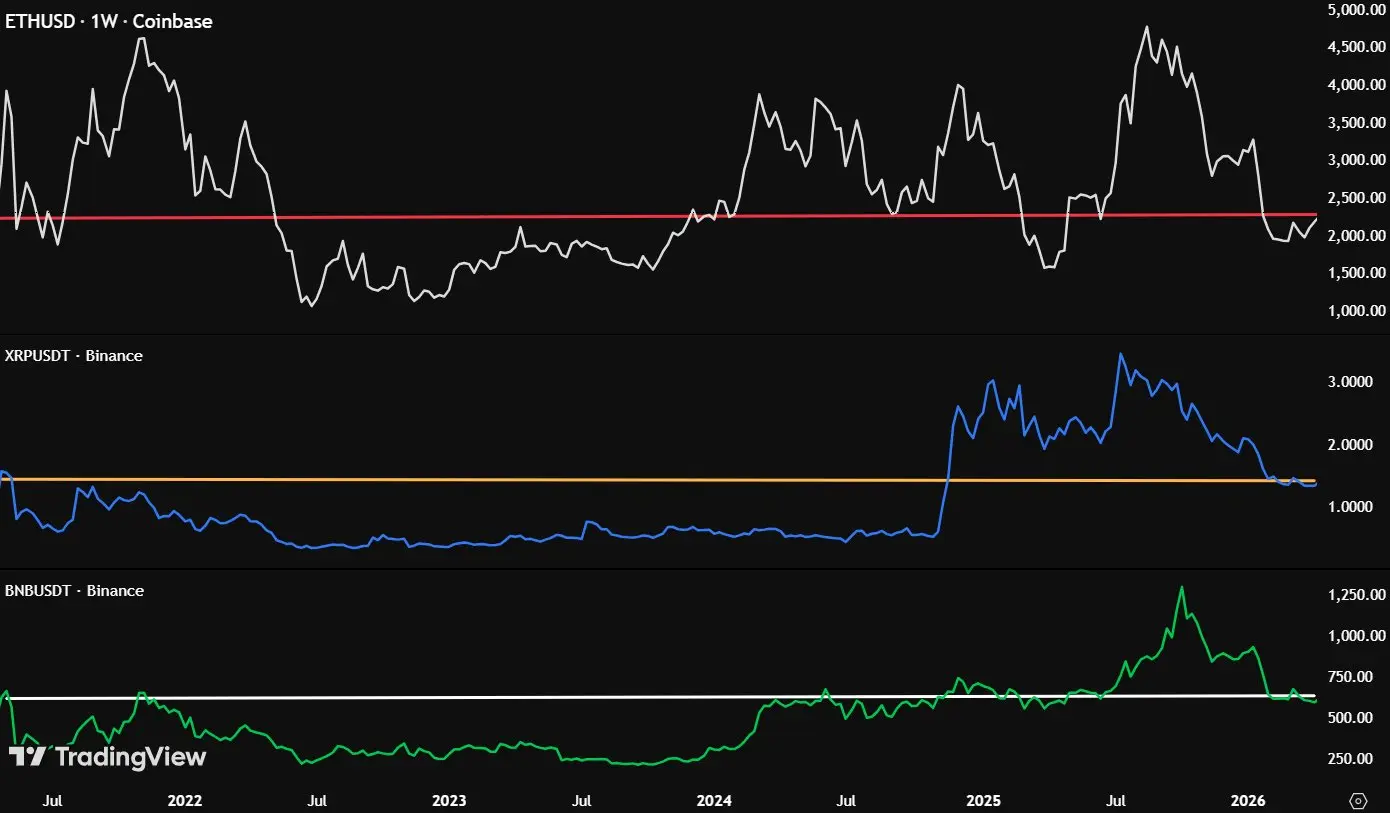Click the 2022 label on the time axis
1390x813 pixels.
(x=185, y=801)
